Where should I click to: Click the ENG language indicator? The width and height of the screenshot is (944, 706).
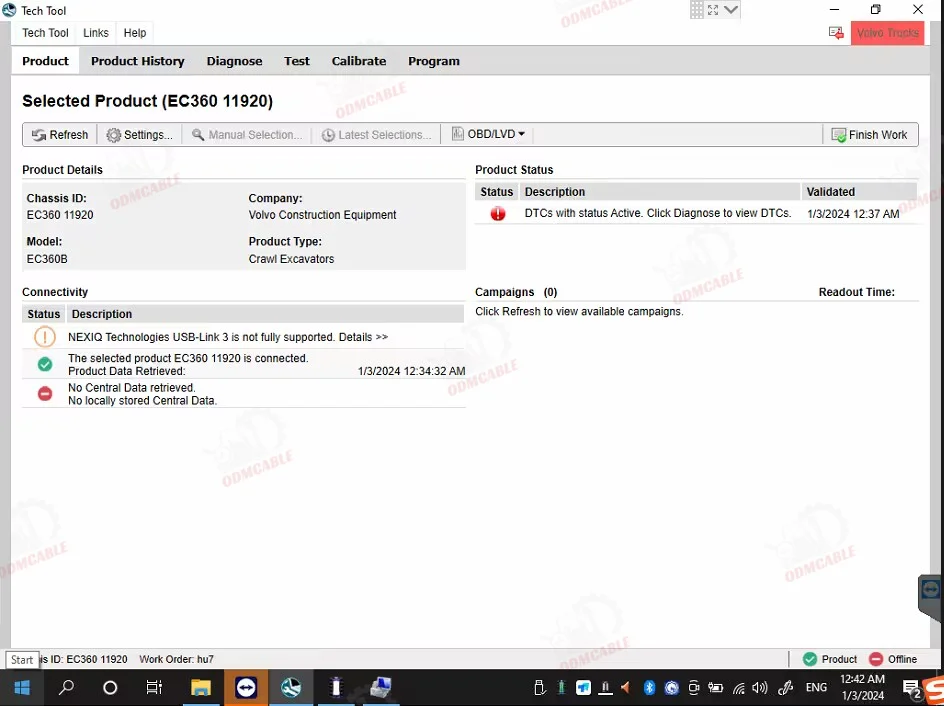816,687
